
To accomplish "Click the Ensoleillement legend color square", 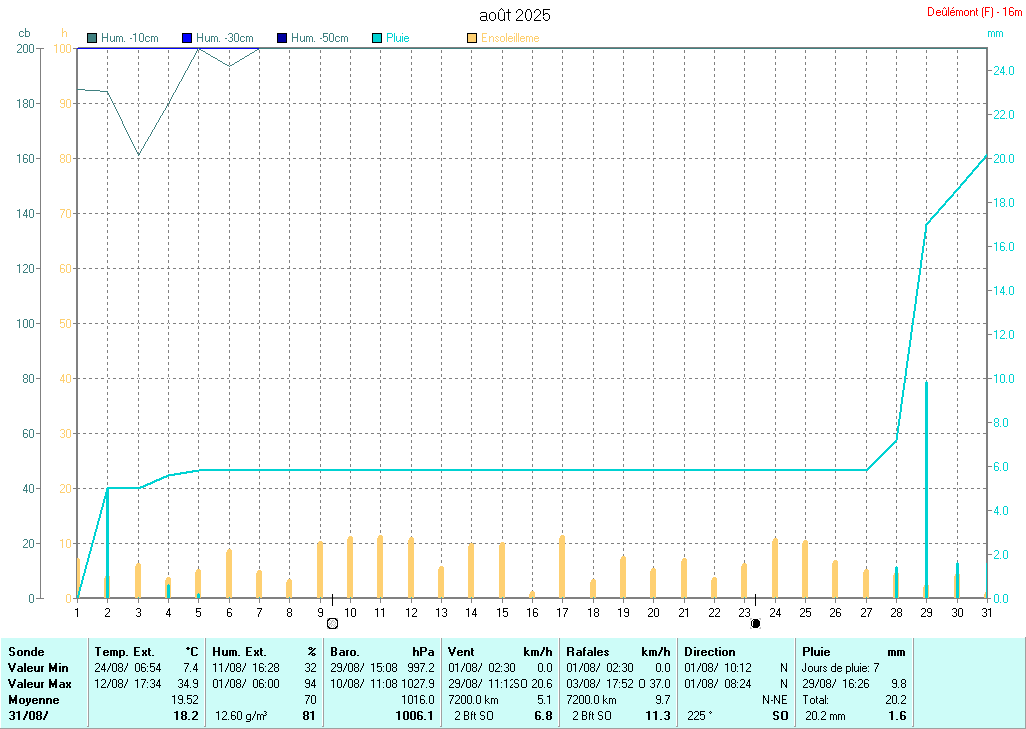I will click(x=472, y=38).
